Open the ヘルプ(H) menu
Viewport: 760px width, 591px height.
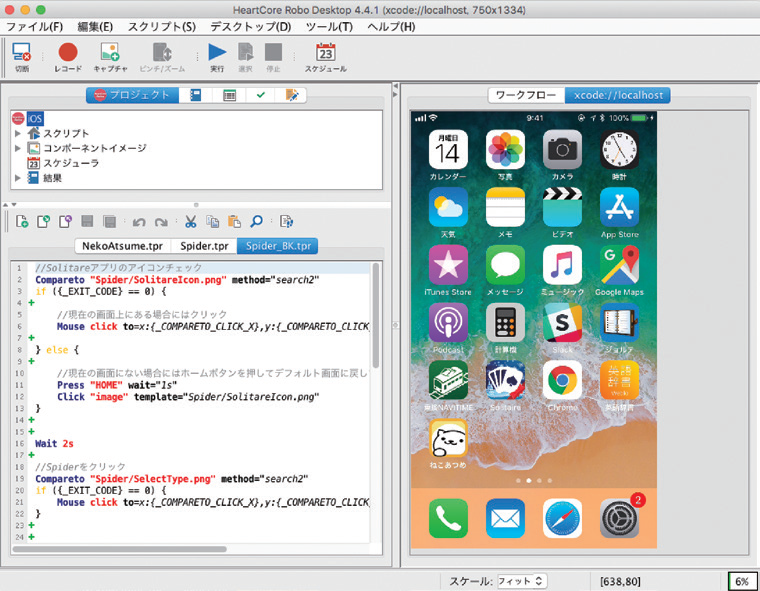[391, 27]
